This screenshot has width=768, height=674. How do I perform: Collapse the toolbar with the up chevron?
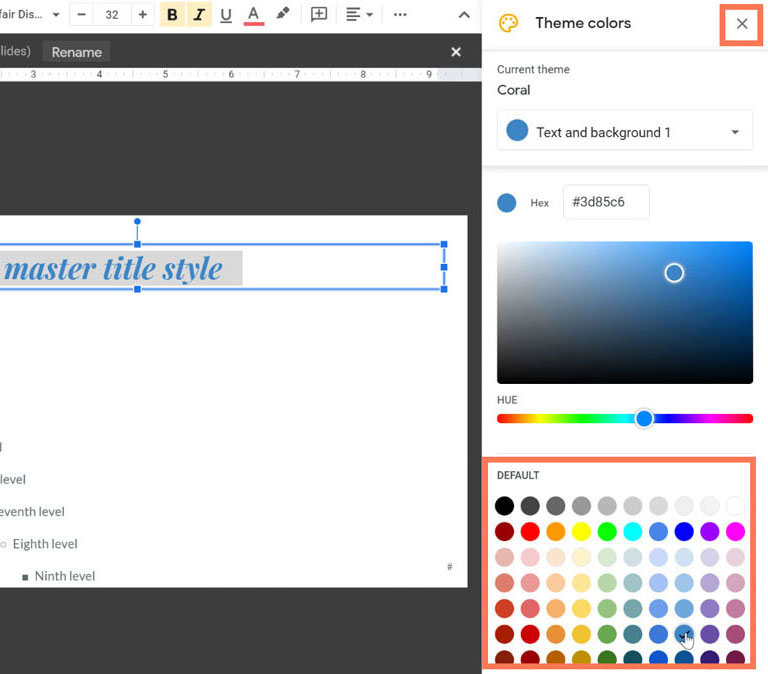click(464, 15)
